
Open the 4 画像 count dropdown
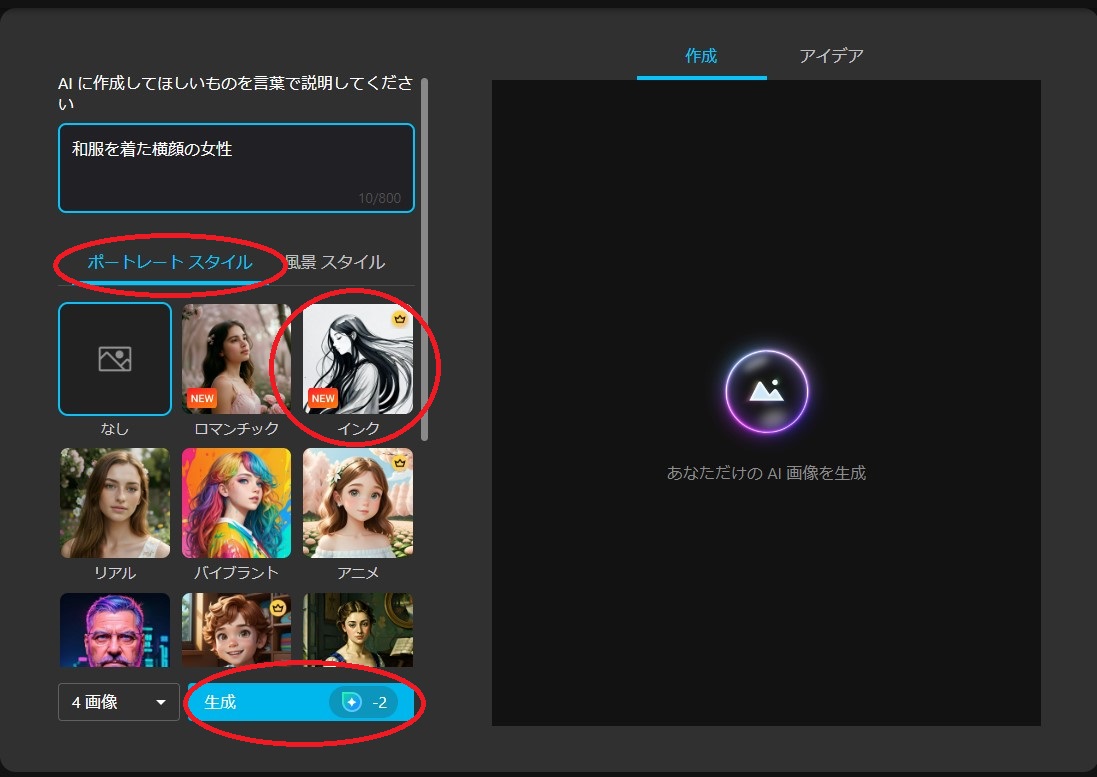(119, 701)
